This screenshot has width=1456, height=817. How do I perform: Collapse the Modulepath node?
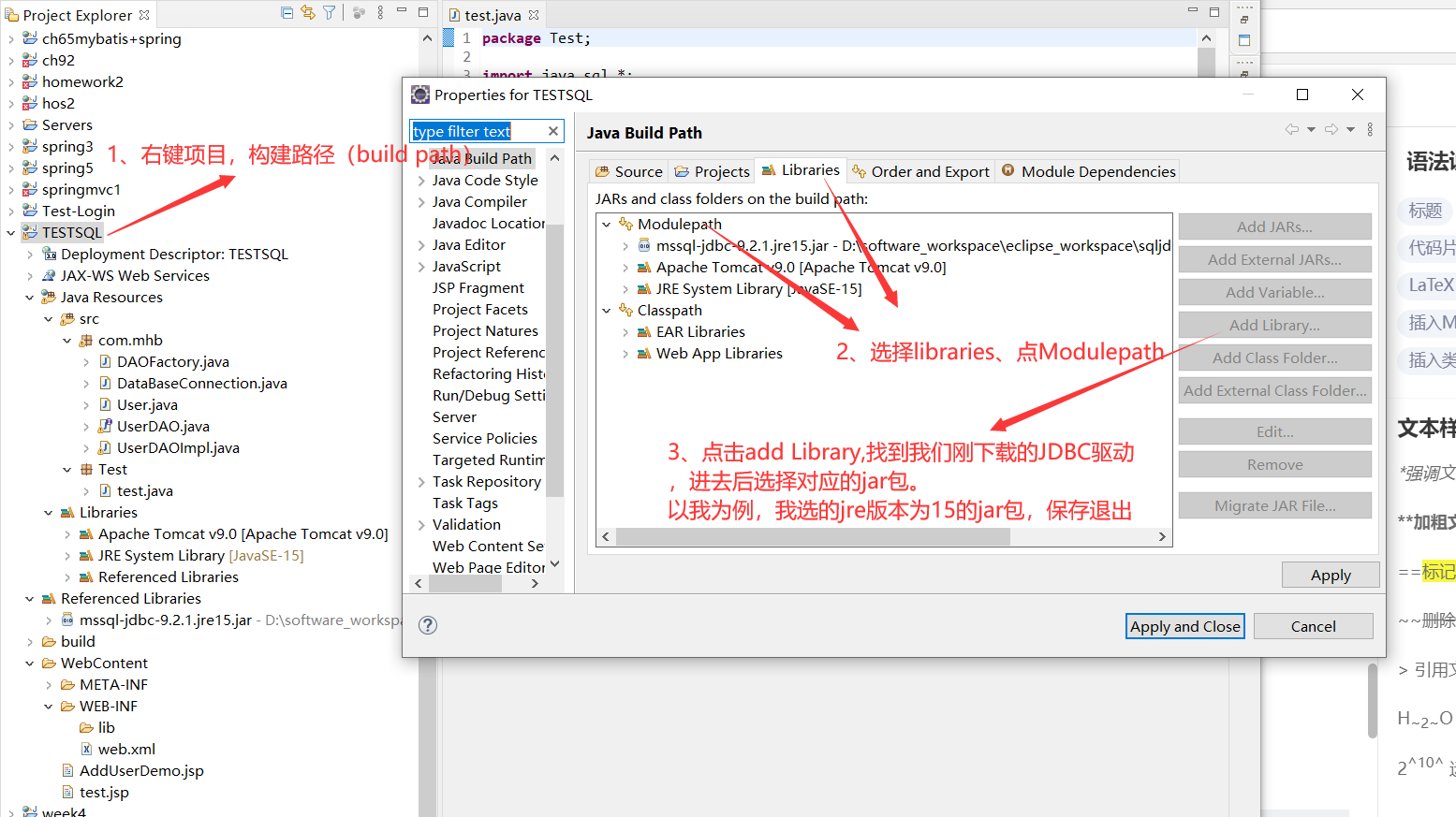pyautogui.click(x=606, y=225)
